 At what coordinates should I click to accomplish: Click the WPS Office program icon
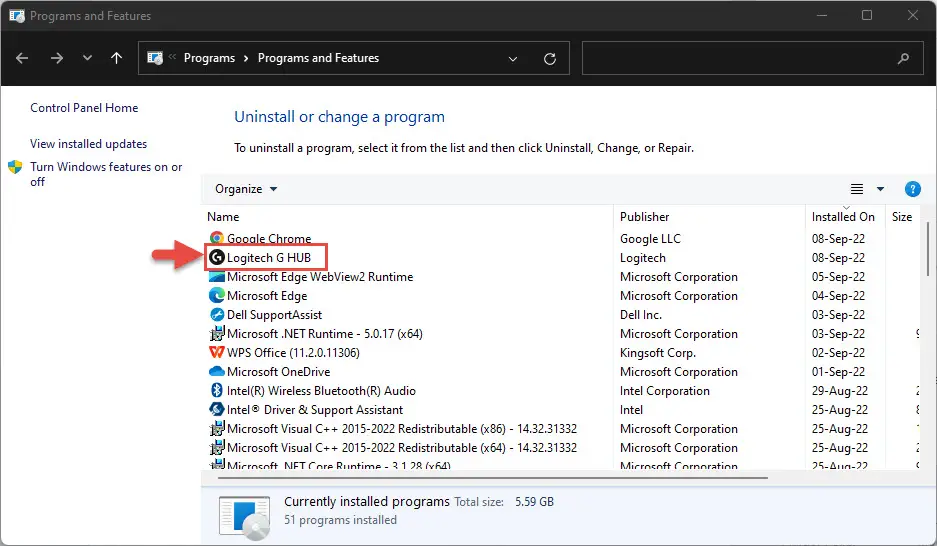[217, 352]
